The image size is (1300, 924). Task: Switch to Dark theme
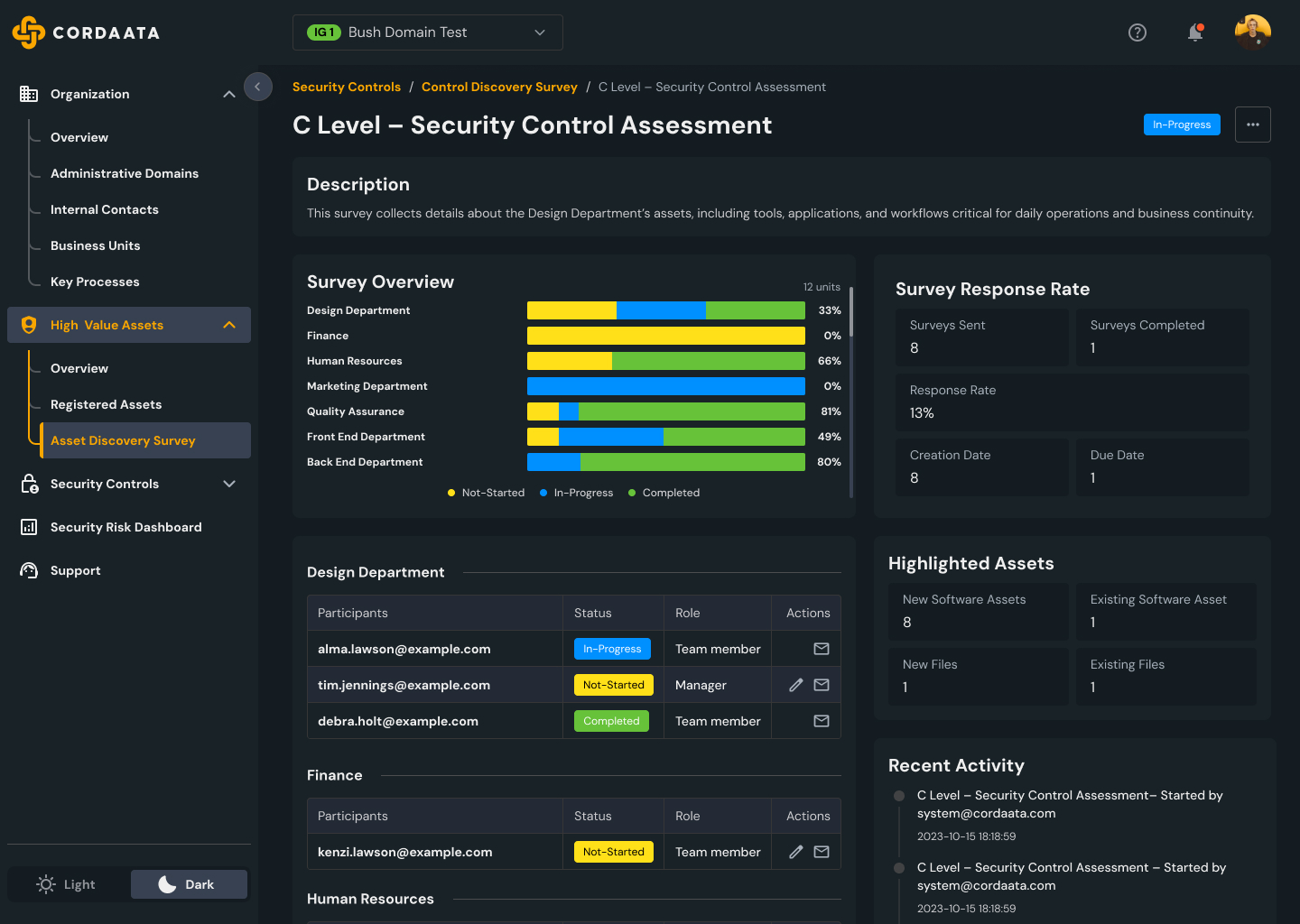189,884
